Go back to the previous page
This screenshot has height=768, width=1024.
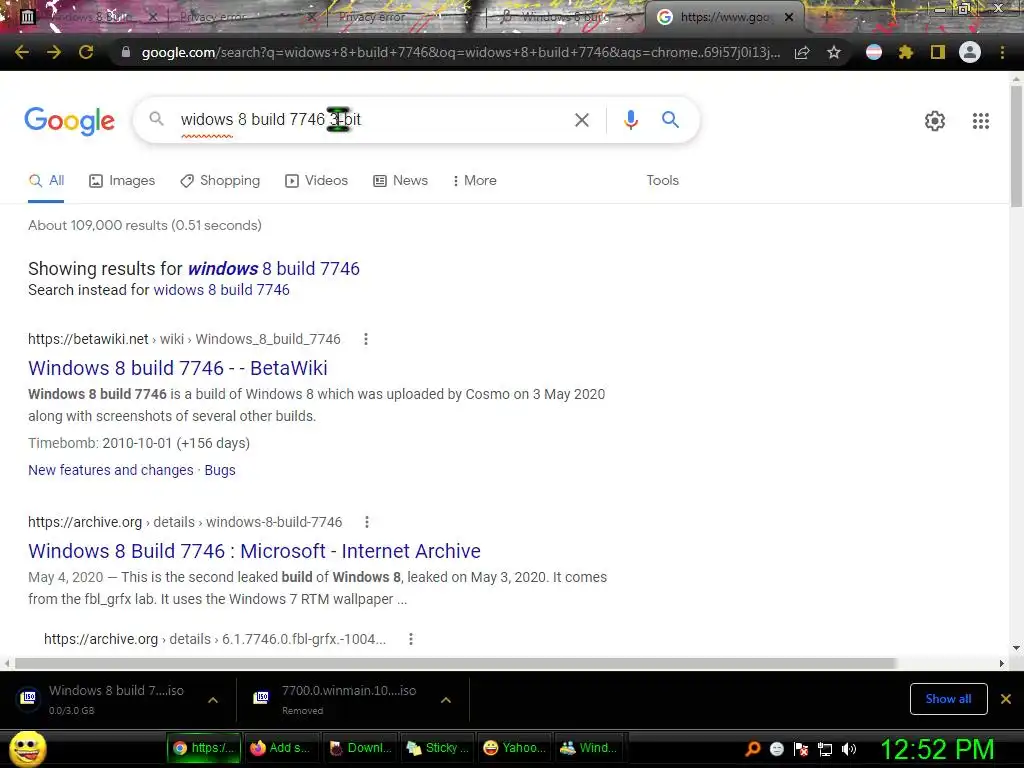(x=22, y=52)
